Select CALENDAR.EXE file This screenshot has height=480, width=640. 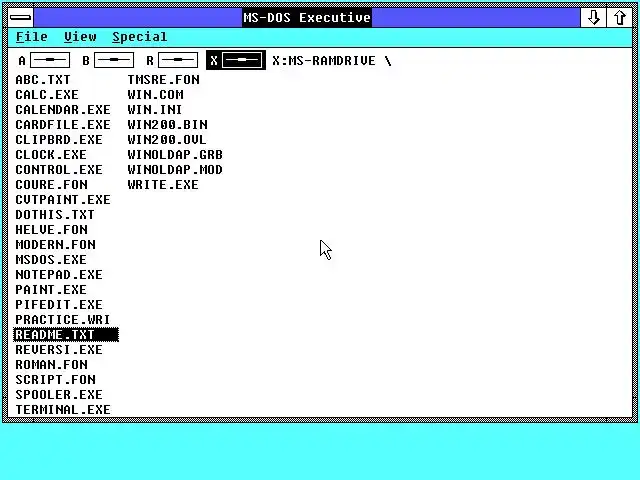click(x=63, y=110)
